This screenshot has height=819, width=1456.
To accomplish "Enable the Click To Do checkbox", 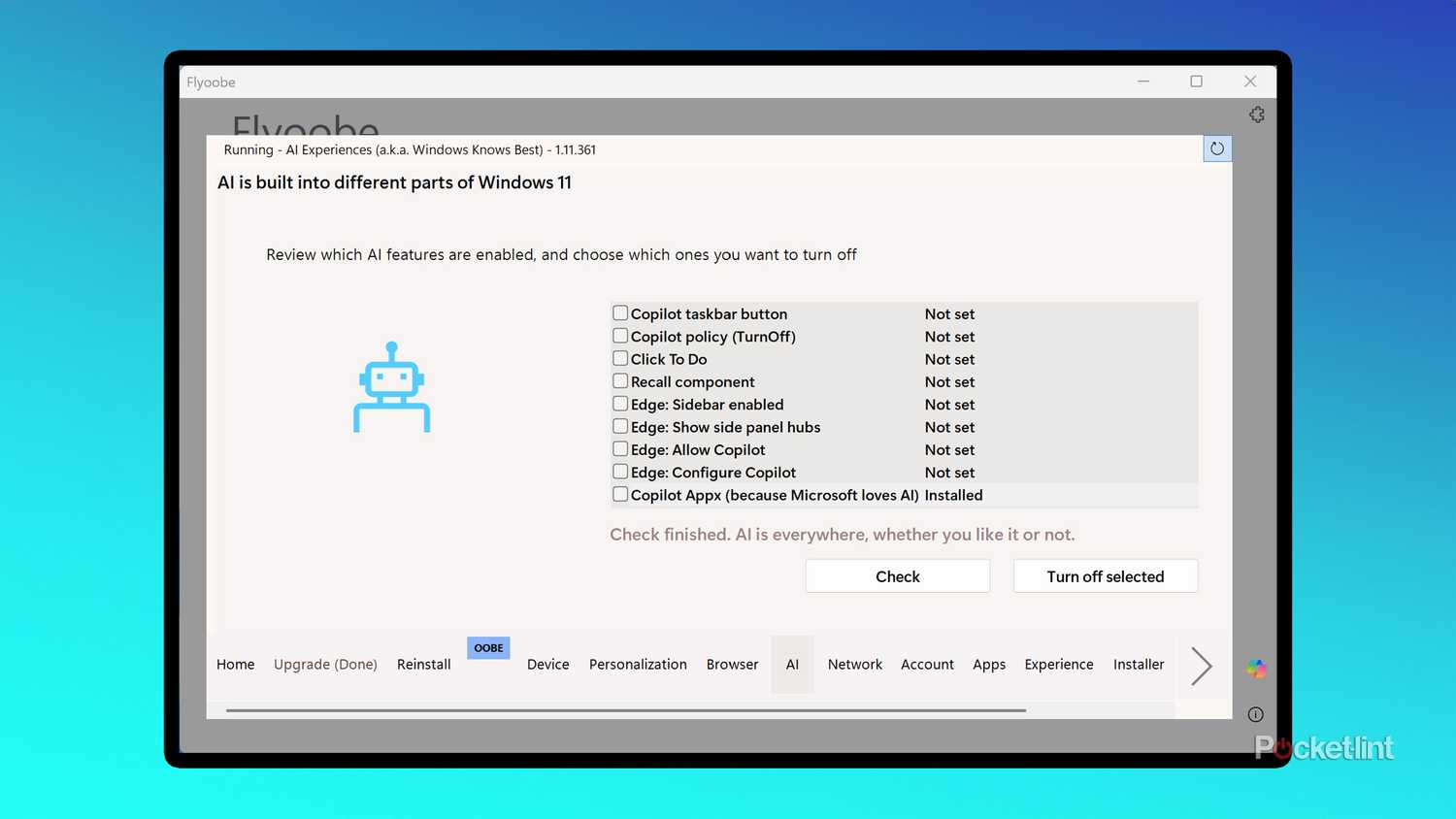I will [620, 358].
